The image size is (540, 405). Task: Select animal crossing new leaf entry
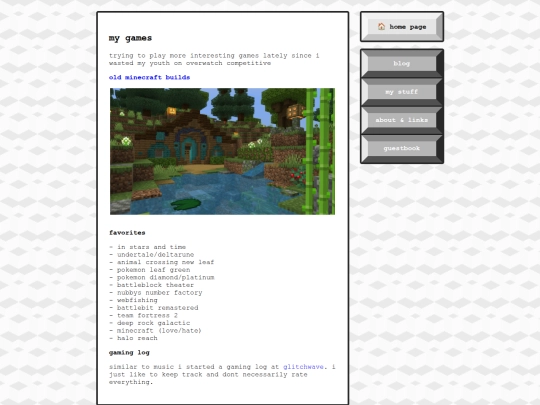point(162,262)
